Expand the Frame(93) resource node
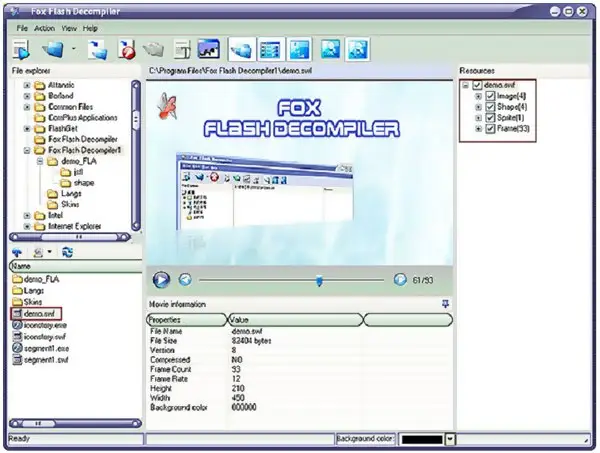Screen dimensions: 600x453 coord(478,129)
